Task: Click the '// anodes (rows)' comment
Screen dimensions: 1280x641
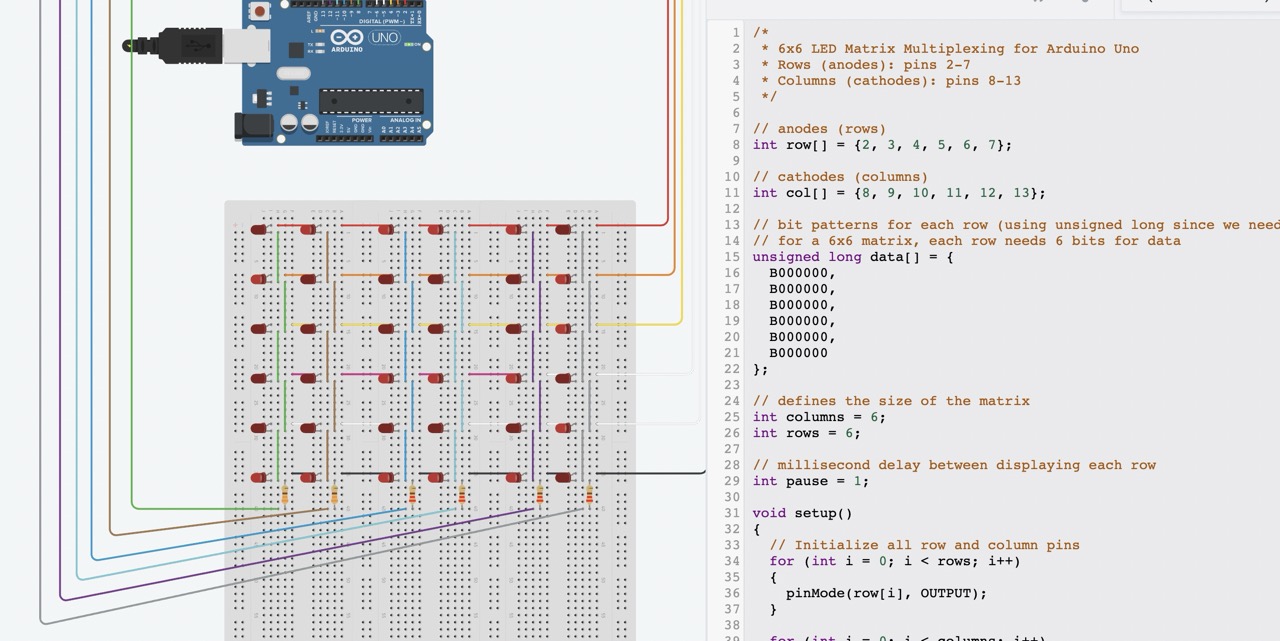Action: [x=819, y=128]
